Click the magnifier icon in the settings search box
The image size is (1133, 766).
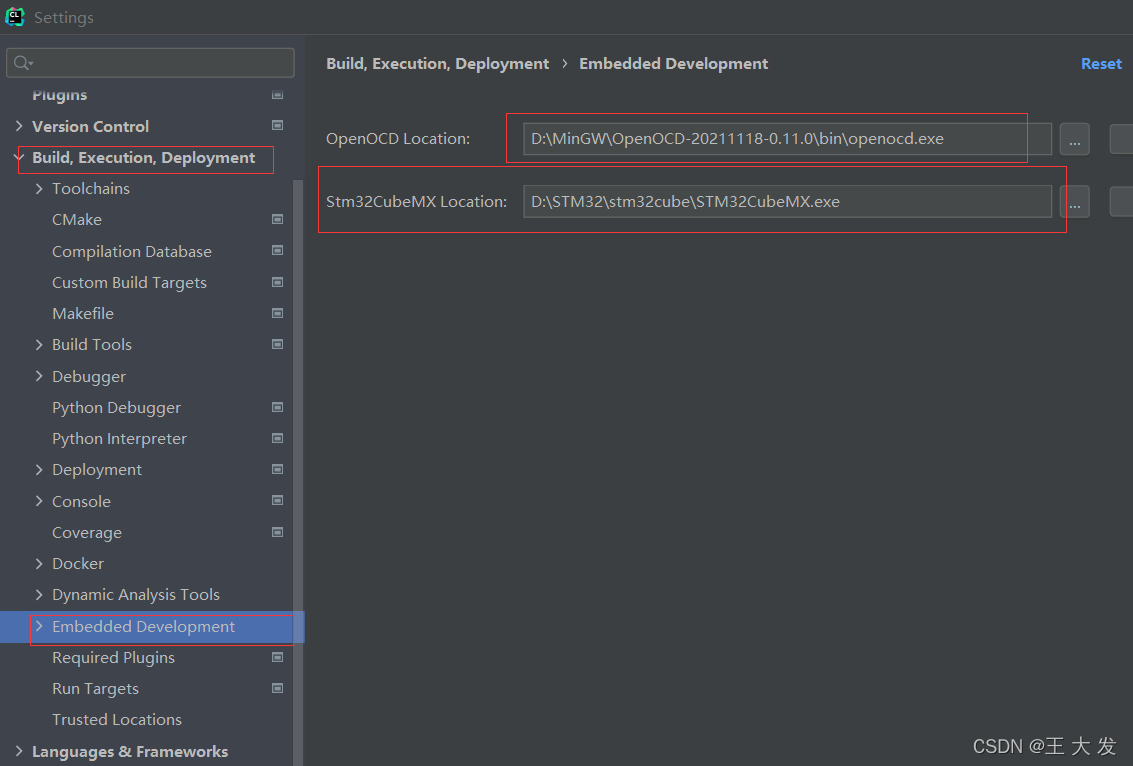pyautogui.click(x=22, y=63)
